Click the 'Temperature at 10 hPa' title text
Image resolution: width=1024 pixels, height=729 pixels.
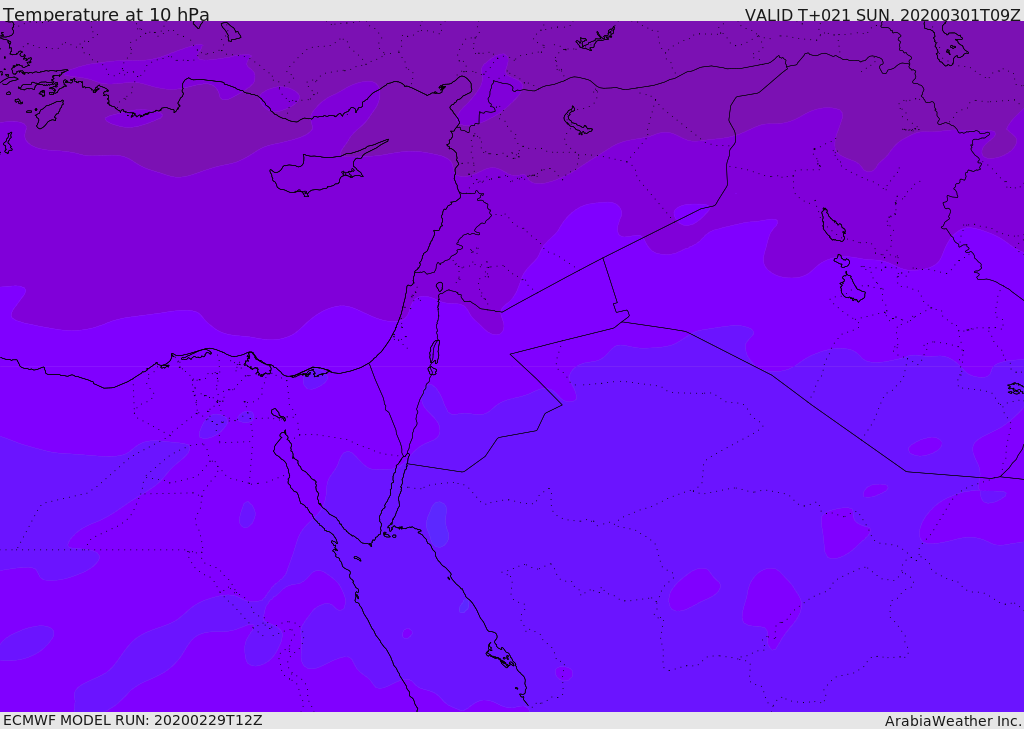pos(106,14)
